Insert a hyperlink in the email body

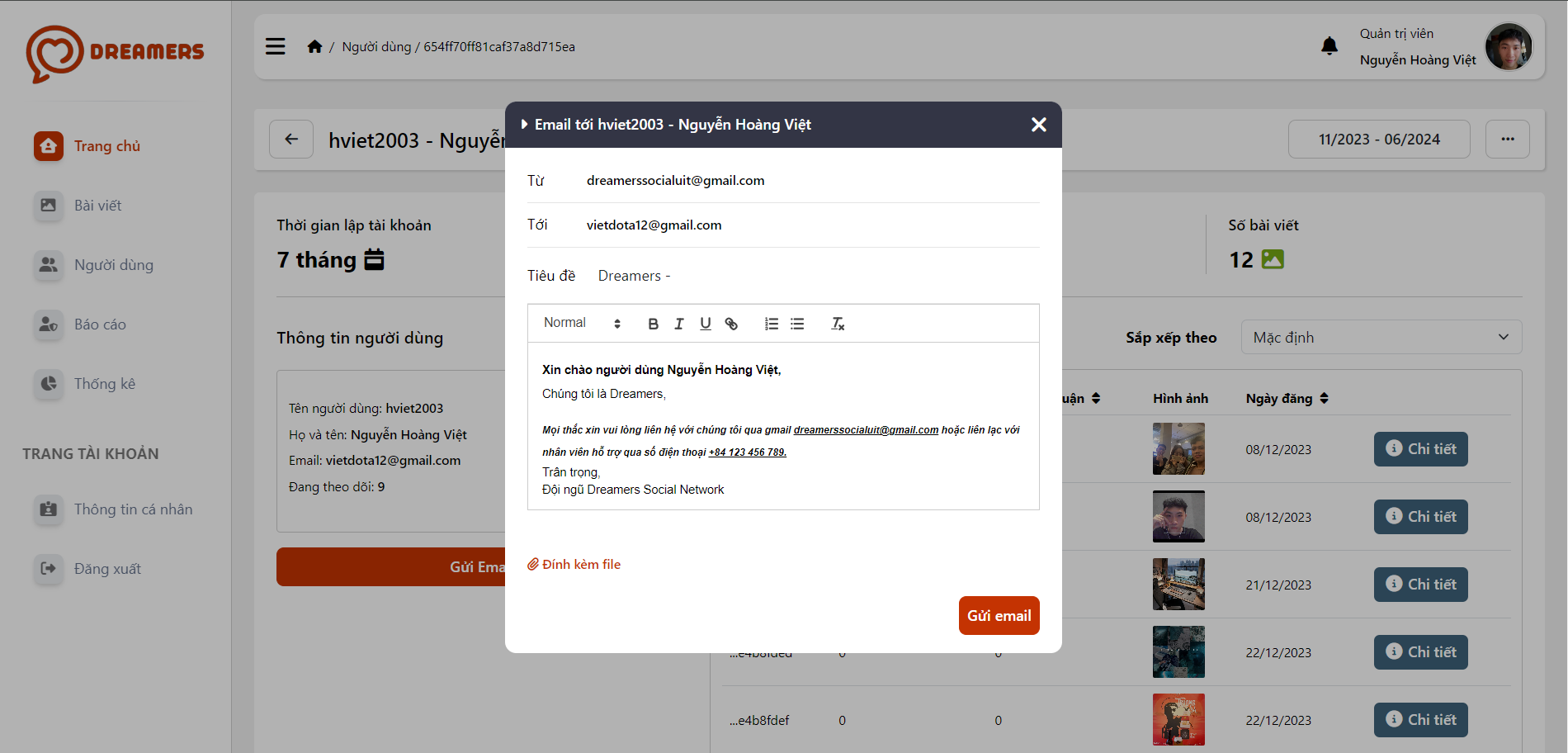pos(731,324)
